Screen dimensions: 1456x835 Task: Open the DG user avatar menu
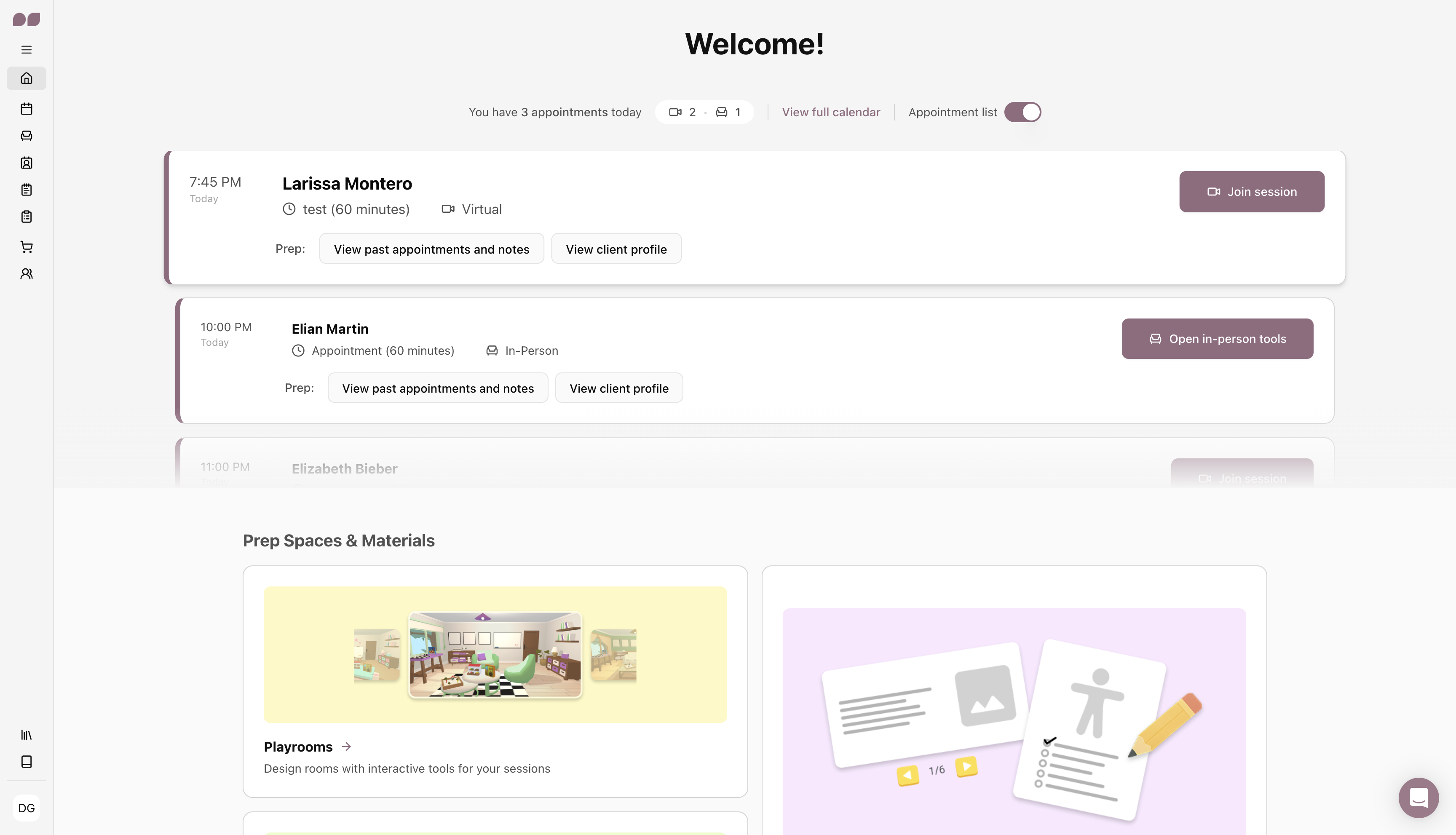(27, 808)
